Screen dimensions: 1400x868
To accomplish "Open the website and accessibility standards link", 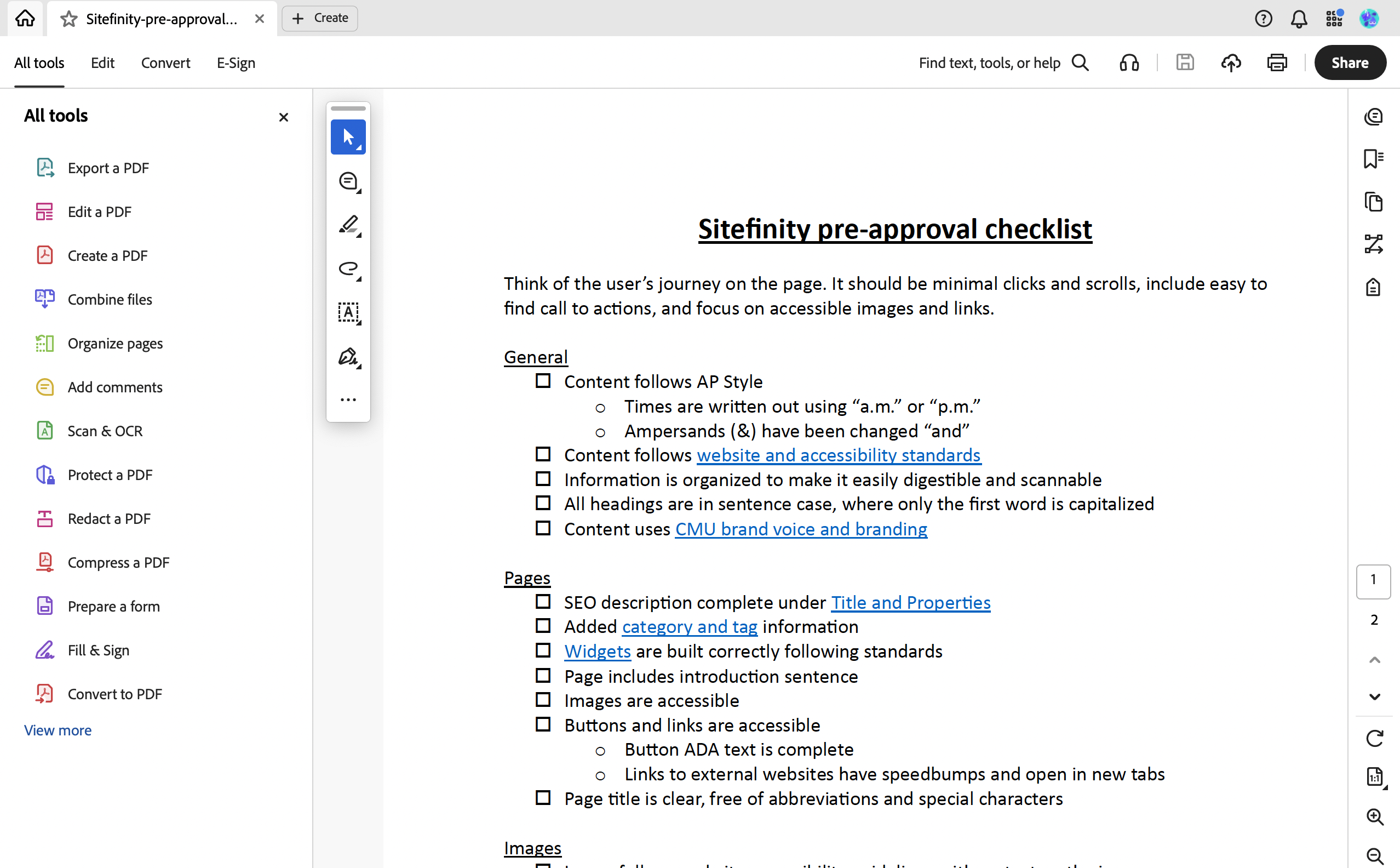I will 837,455.
